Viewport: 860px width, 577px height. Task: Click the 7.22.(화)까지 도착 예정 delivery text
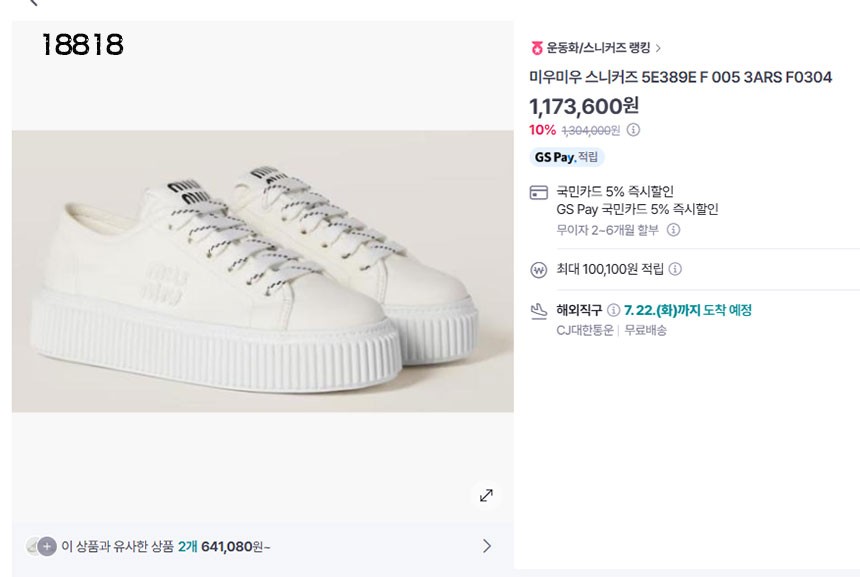coord(687,311)
